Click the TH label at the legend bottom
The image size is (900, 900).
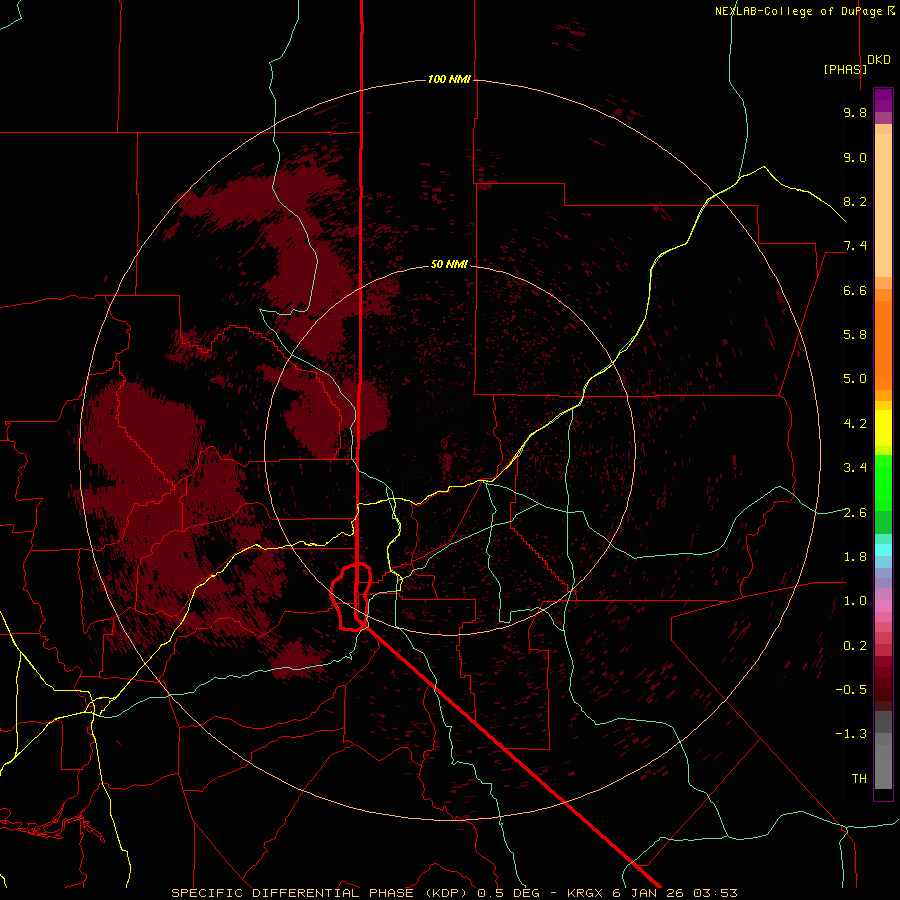pos(859,778)
